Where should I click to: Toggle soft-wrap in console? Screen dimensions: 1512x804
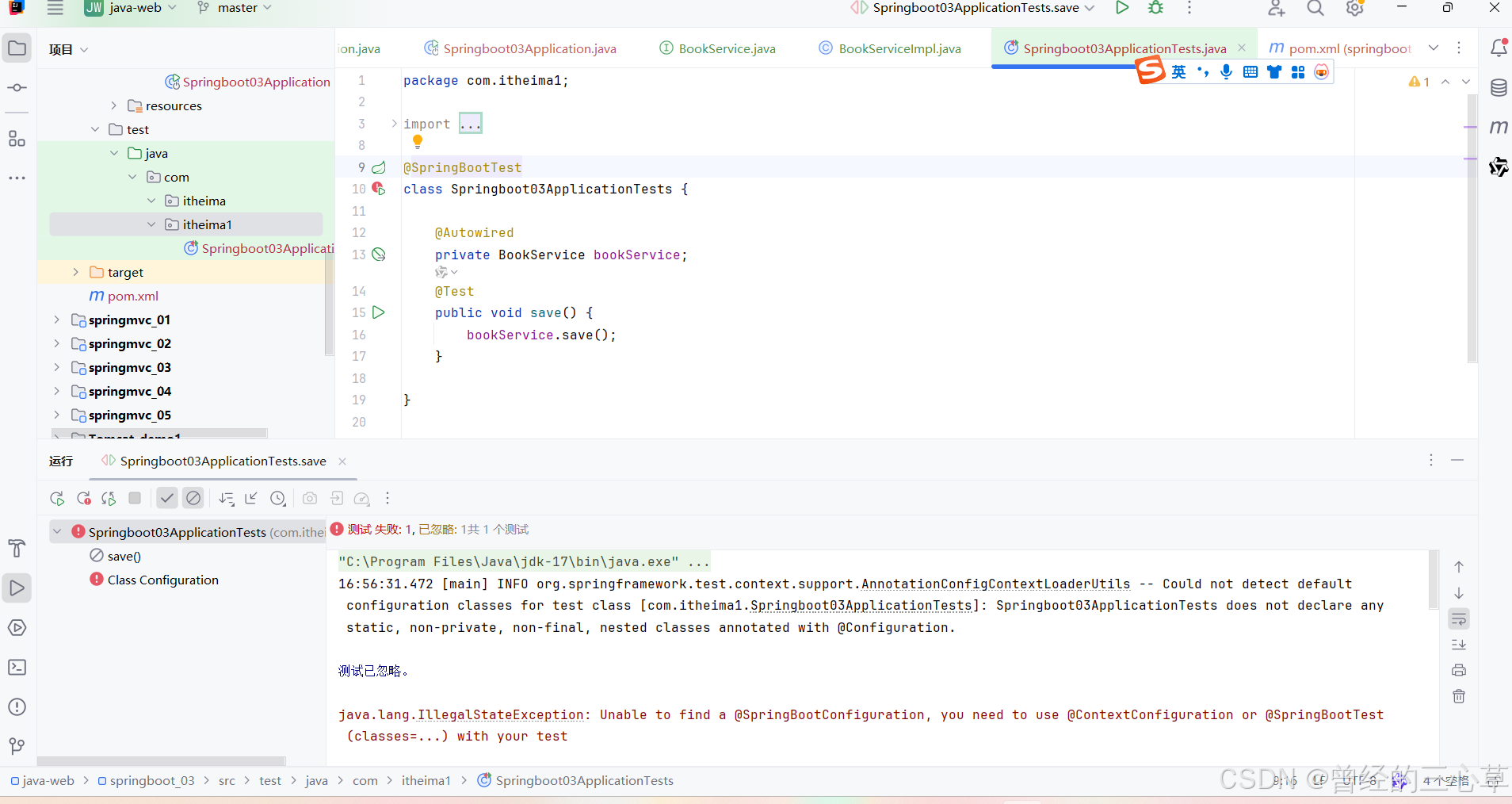coord(1459,618)
